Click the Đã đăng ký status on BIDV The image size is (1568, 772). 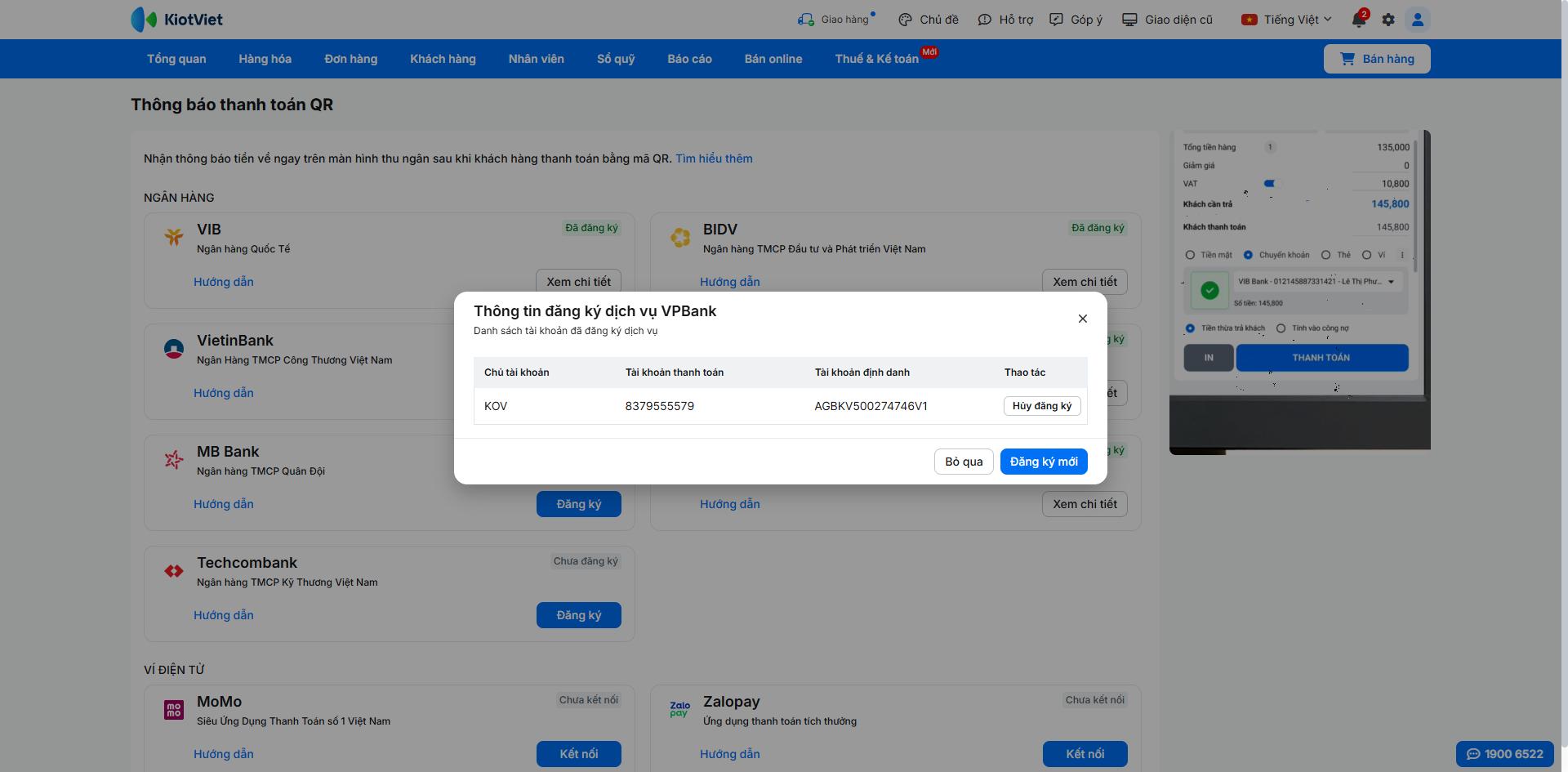[x=1098, y=228]
